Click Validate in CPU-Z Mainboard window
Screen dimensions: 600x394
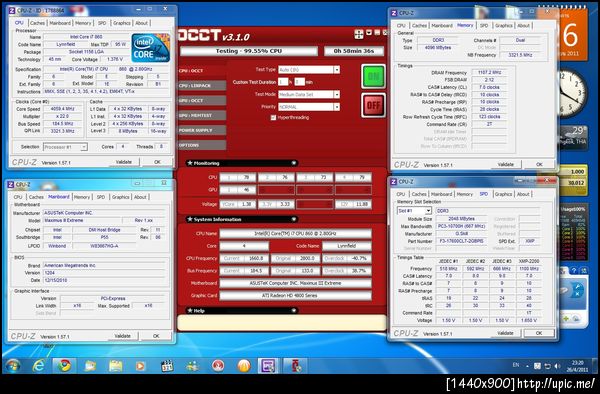point(122,336)
